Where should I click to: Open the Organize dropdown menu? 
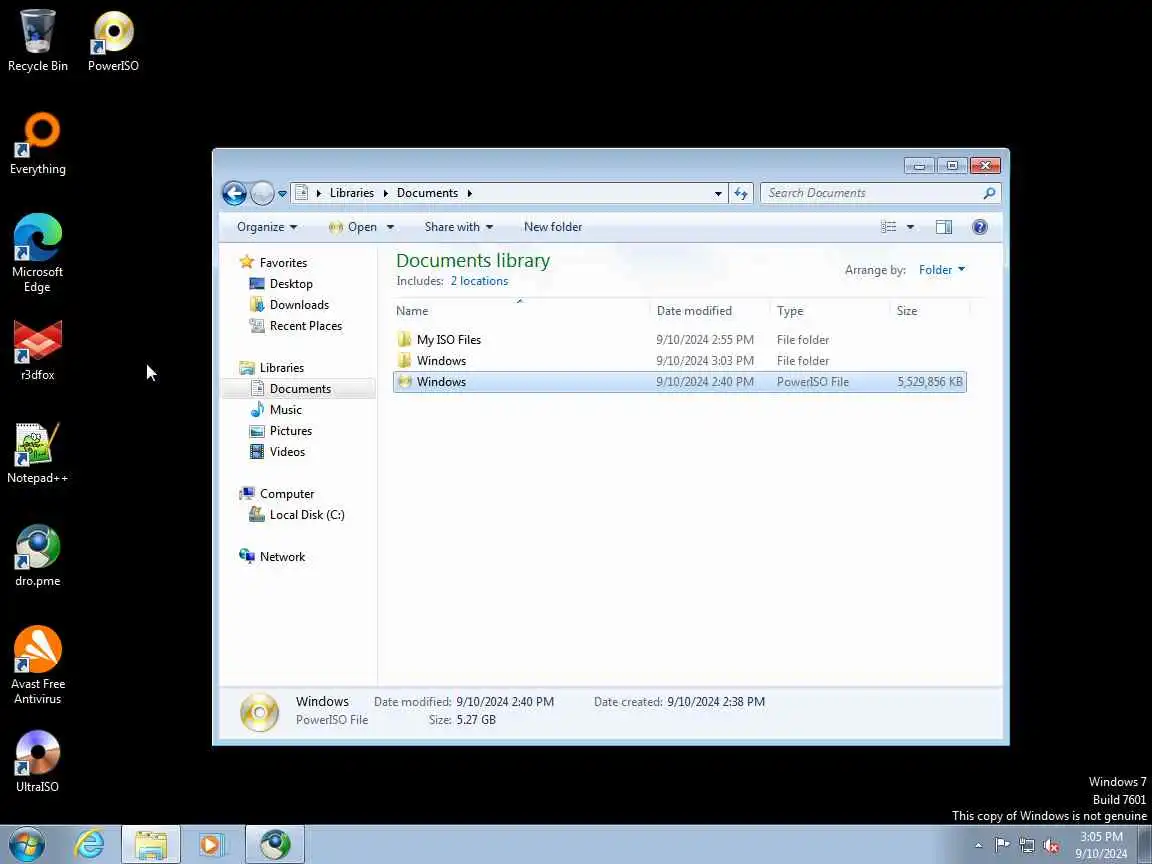coord(267,227)
